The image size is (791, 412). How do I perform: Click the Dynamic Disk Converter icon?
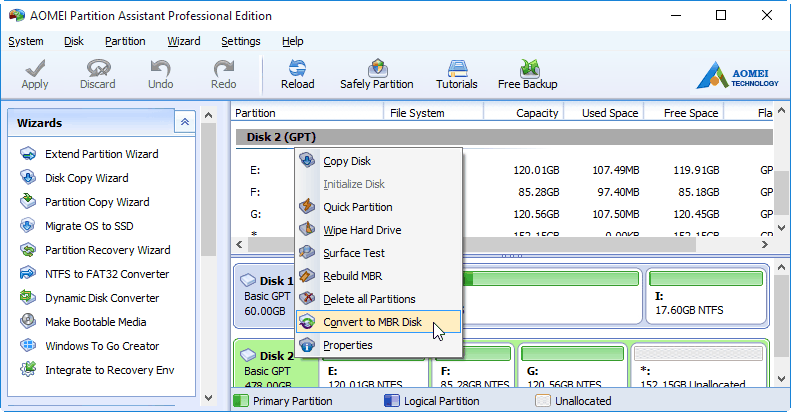(x=28, y=298)
